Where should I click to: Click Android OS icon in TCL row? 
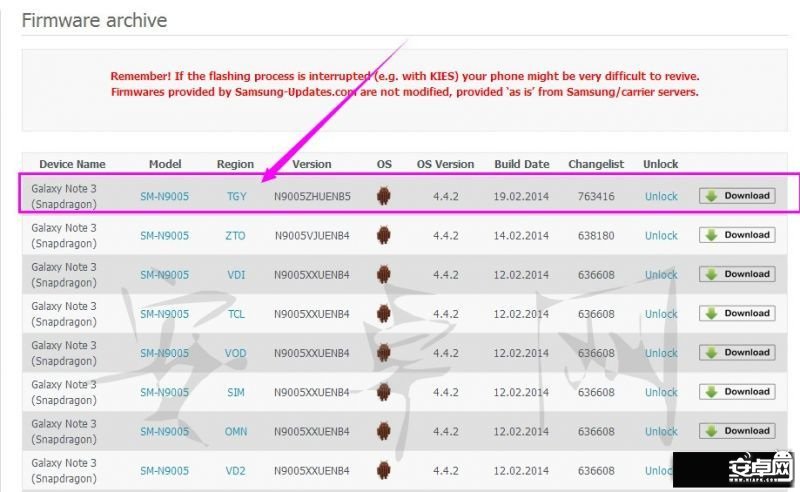tap(384, 314)
